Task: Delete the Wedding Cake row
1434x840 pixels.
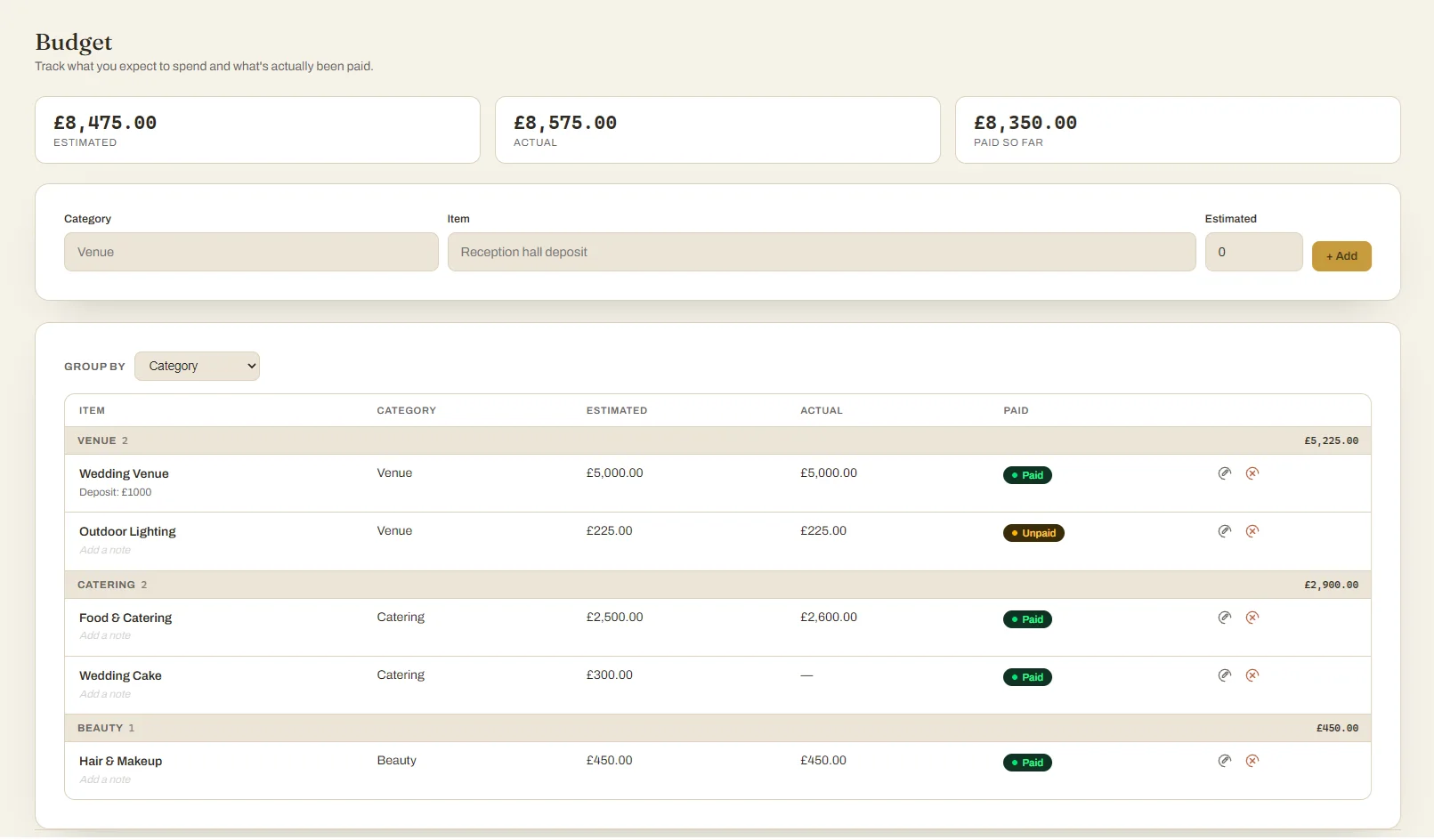Action: point(1252,675)
